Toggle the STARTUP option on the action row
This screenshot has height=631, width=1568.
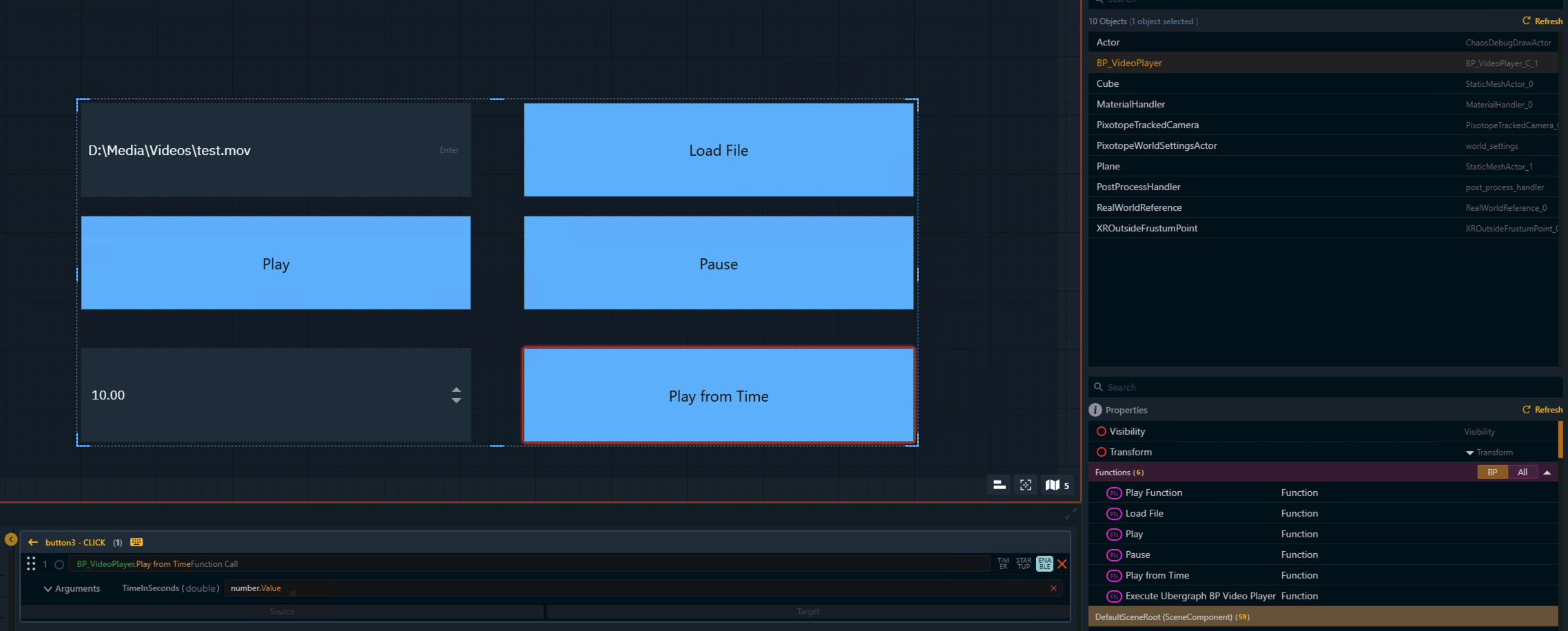point(1024,563)
